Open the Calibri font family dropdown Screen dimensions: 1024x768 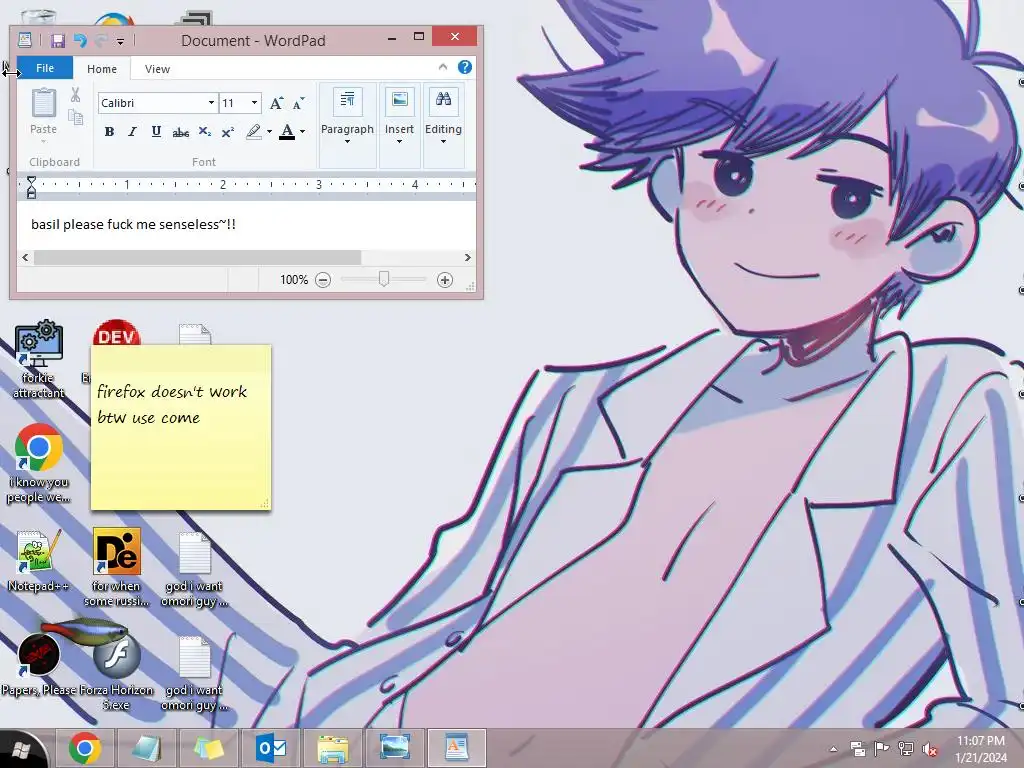tap(211, 103)
